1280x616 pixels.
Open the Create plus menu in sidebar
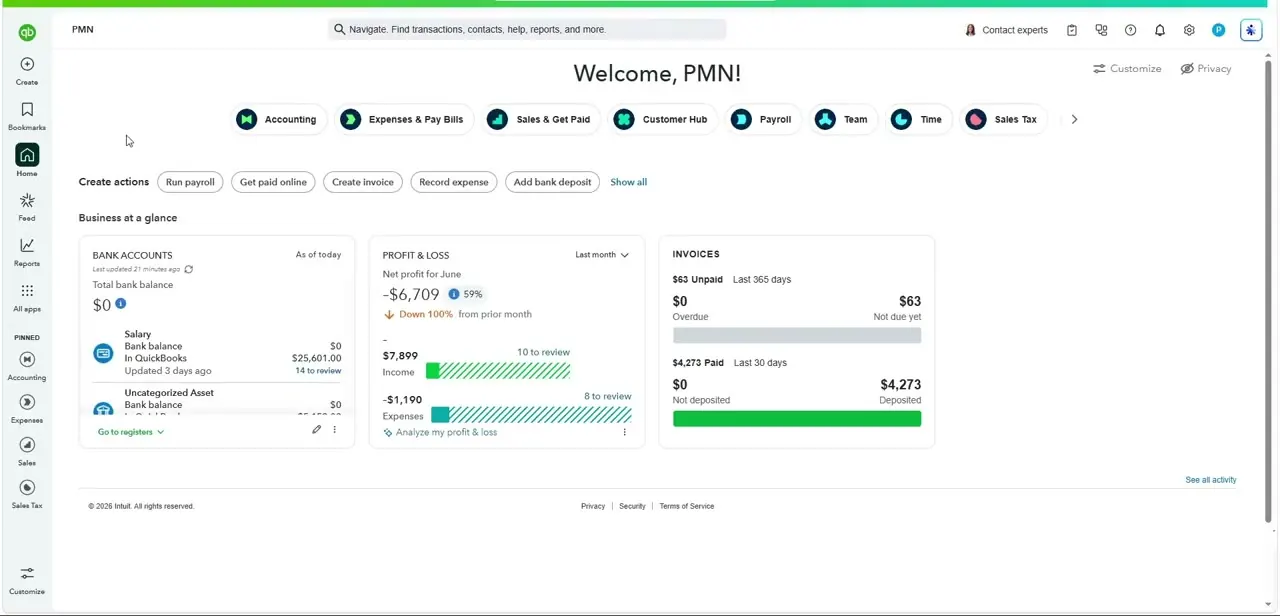(x=27, y=71)
